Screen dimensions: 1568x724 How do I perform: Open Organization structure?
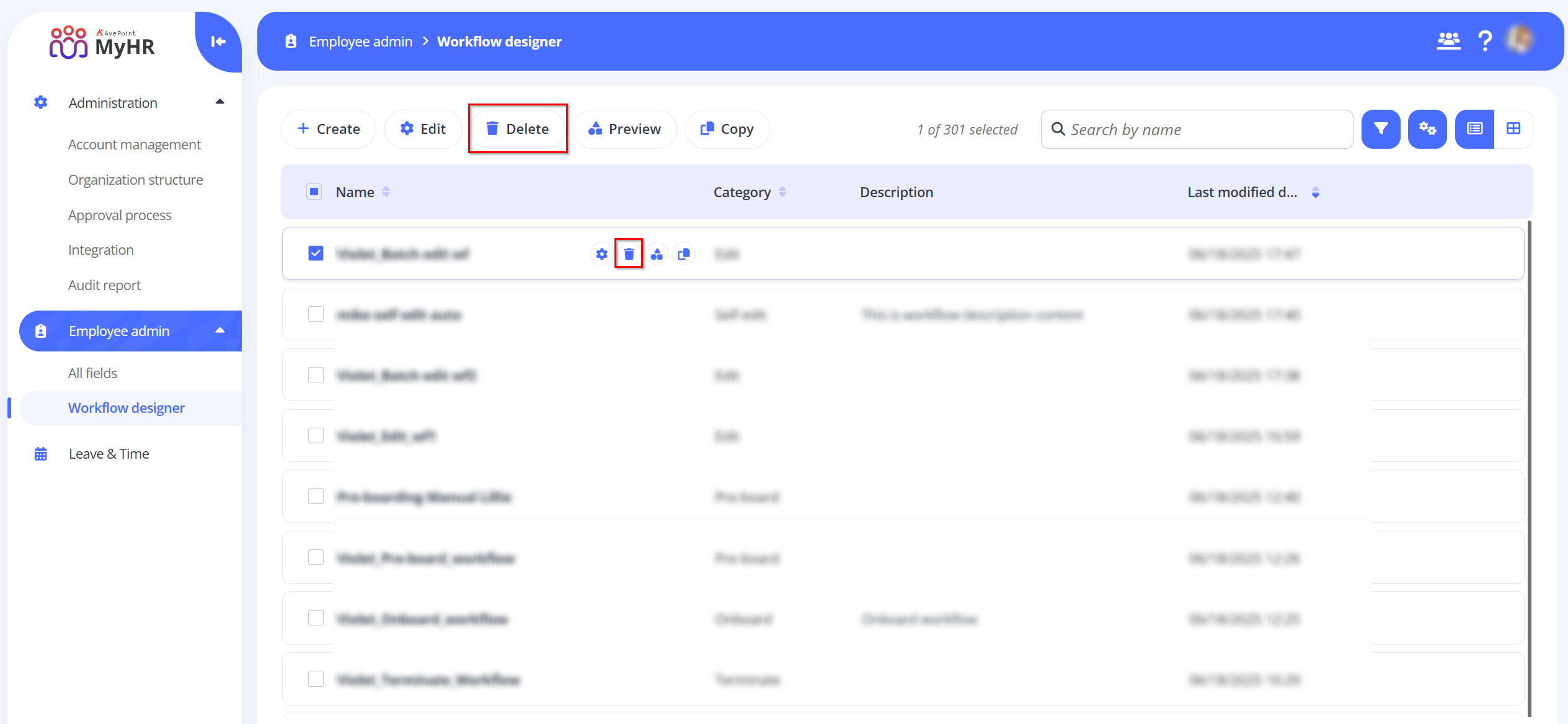[x=135, y=180]
